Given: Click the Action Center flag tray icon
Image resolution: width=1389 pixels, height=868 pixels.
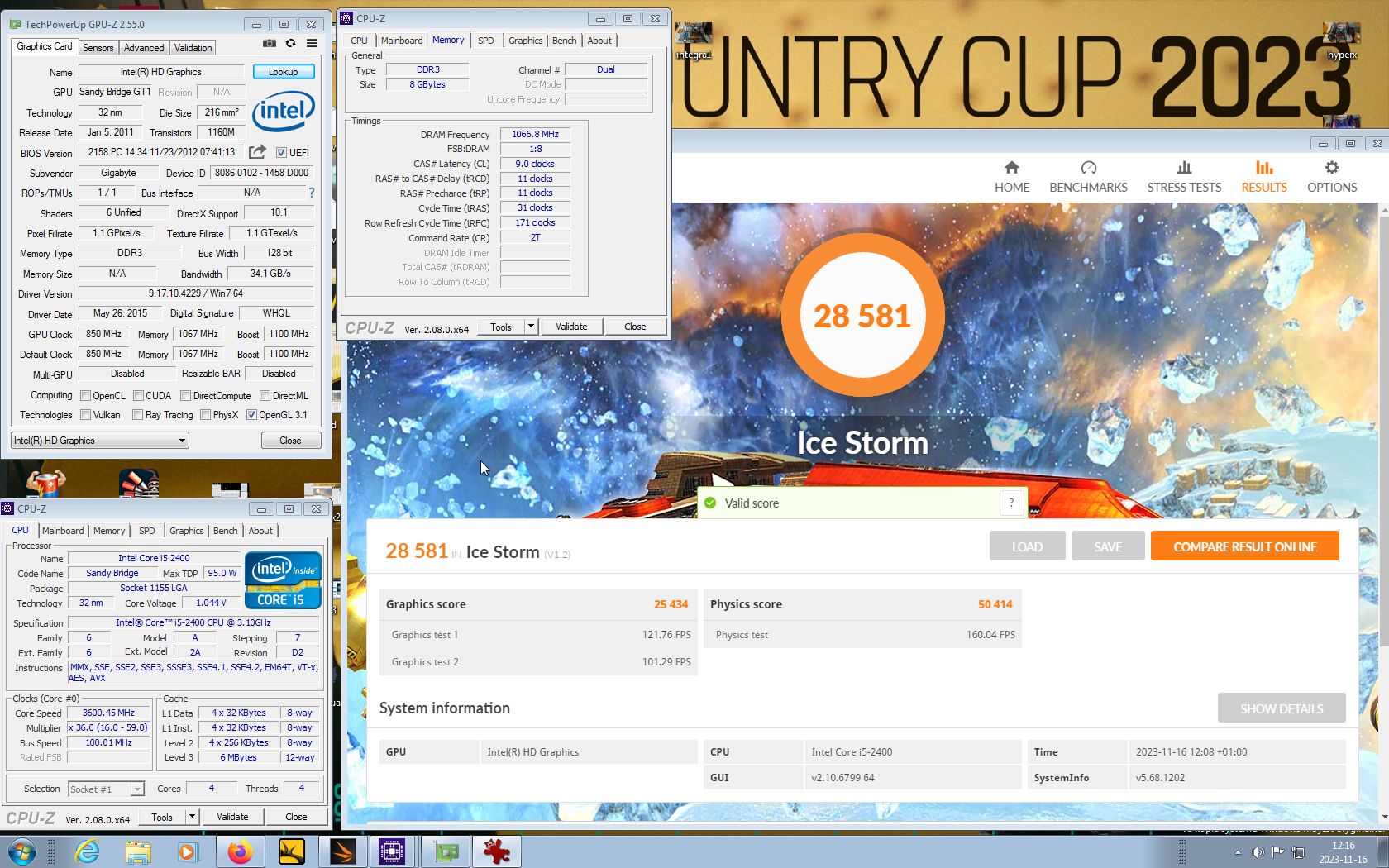Looking at the screenshot, I should pyautogui.click(x=1278, y=852).
